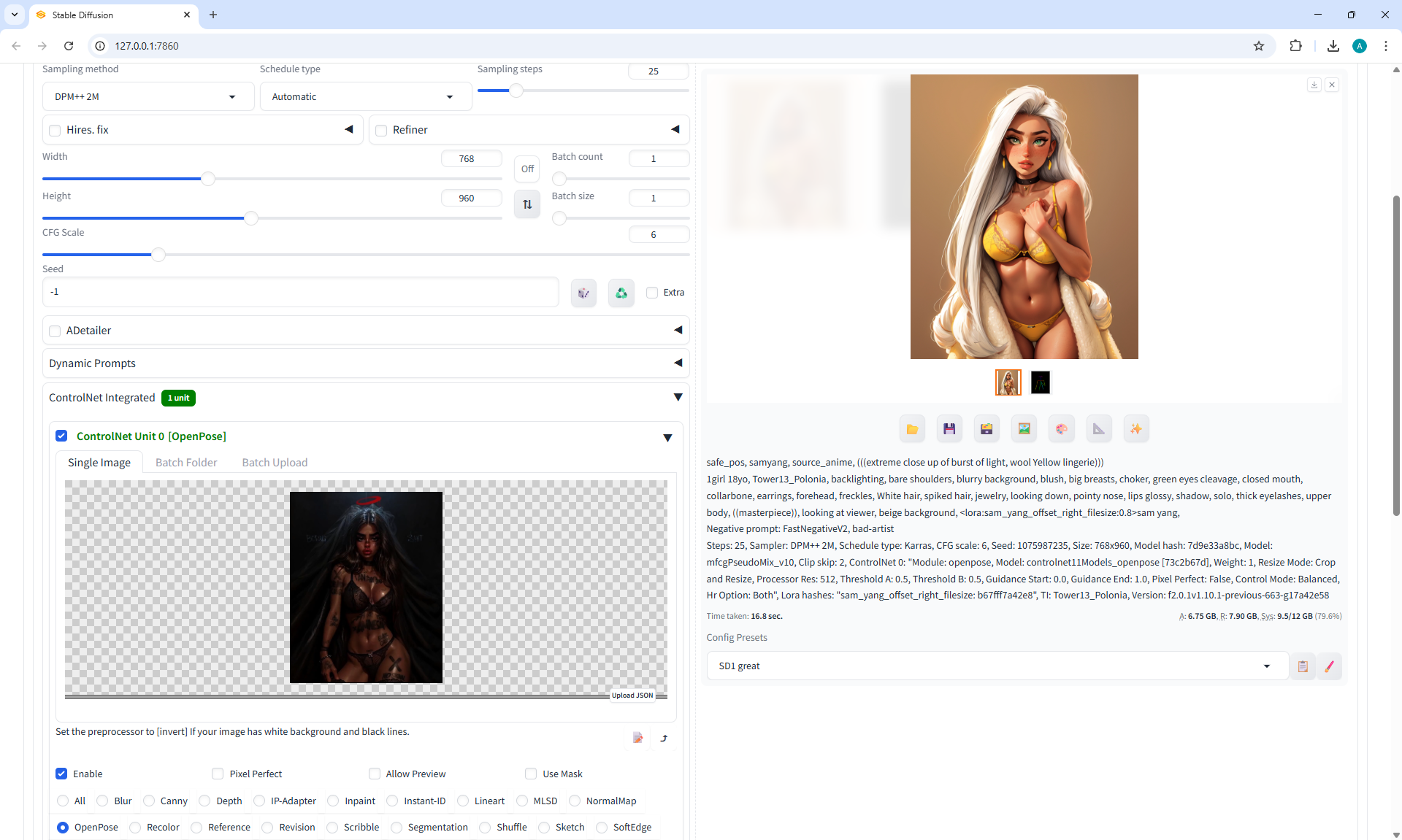Select the black pose map thumbnail
The height and width of the screenshot is (840, 1402).
(x=1040, y=382)
